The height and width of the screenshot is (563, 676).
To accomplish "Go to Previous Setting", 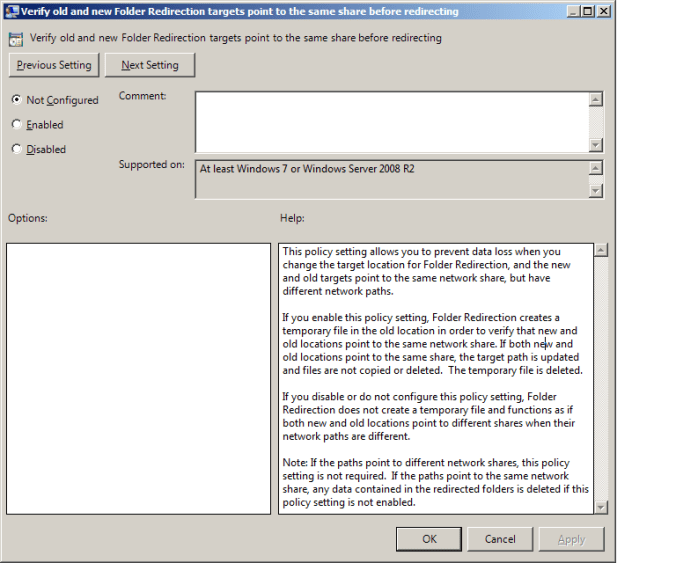I will pyautogui.click(x=54, y=65).
